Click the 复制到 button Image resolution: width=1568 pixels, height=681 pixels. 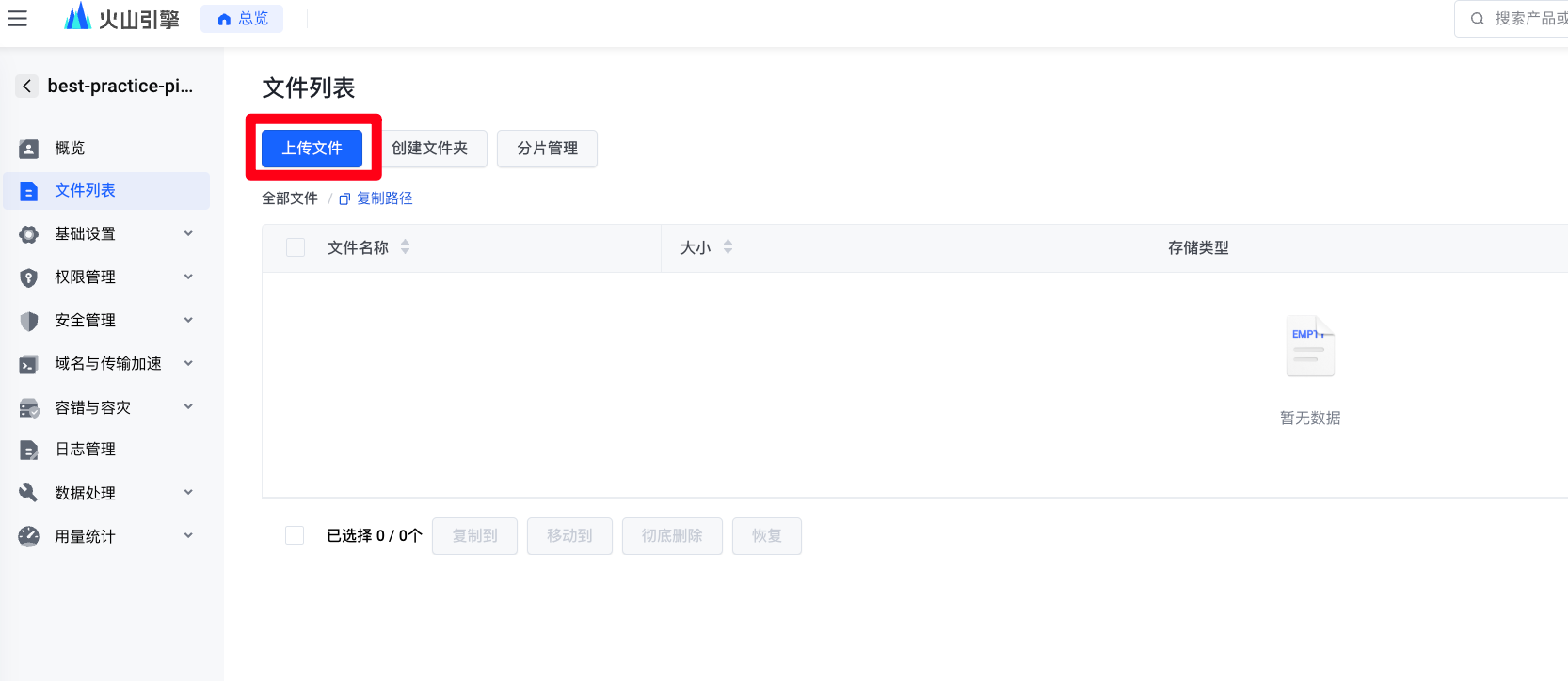pyautogui.click(x=474, y=536)
